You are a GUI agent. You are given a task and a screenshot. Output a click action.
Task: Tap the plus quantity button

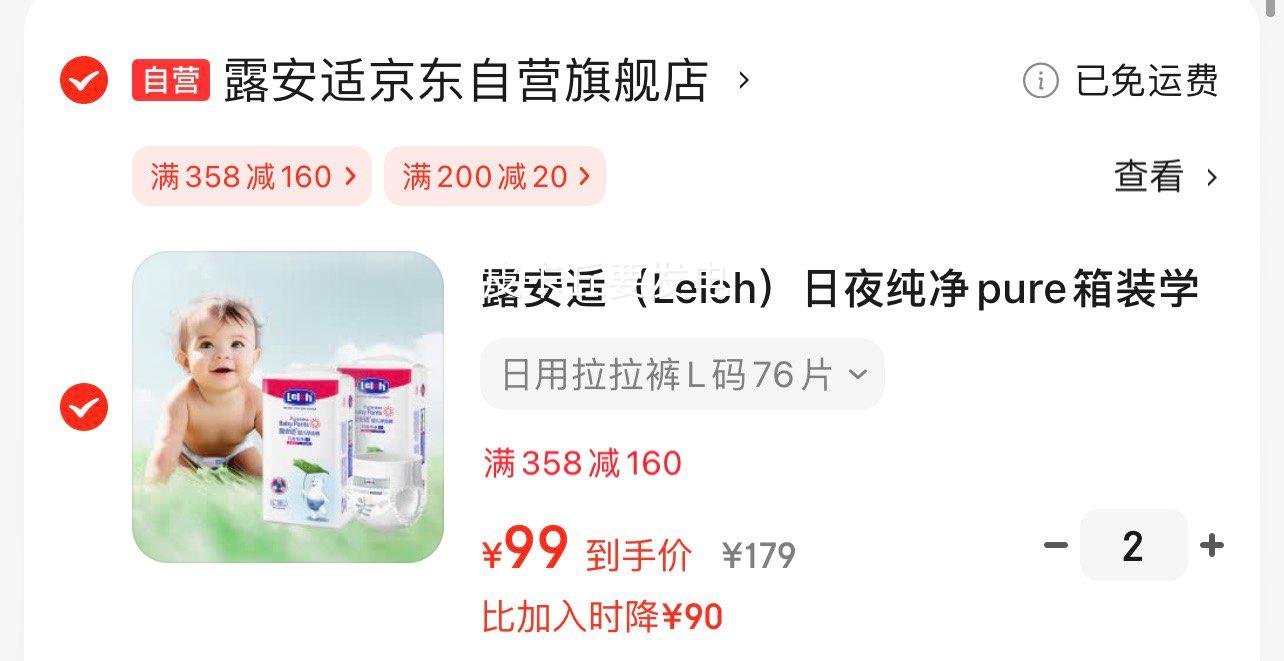[1212, 545]
